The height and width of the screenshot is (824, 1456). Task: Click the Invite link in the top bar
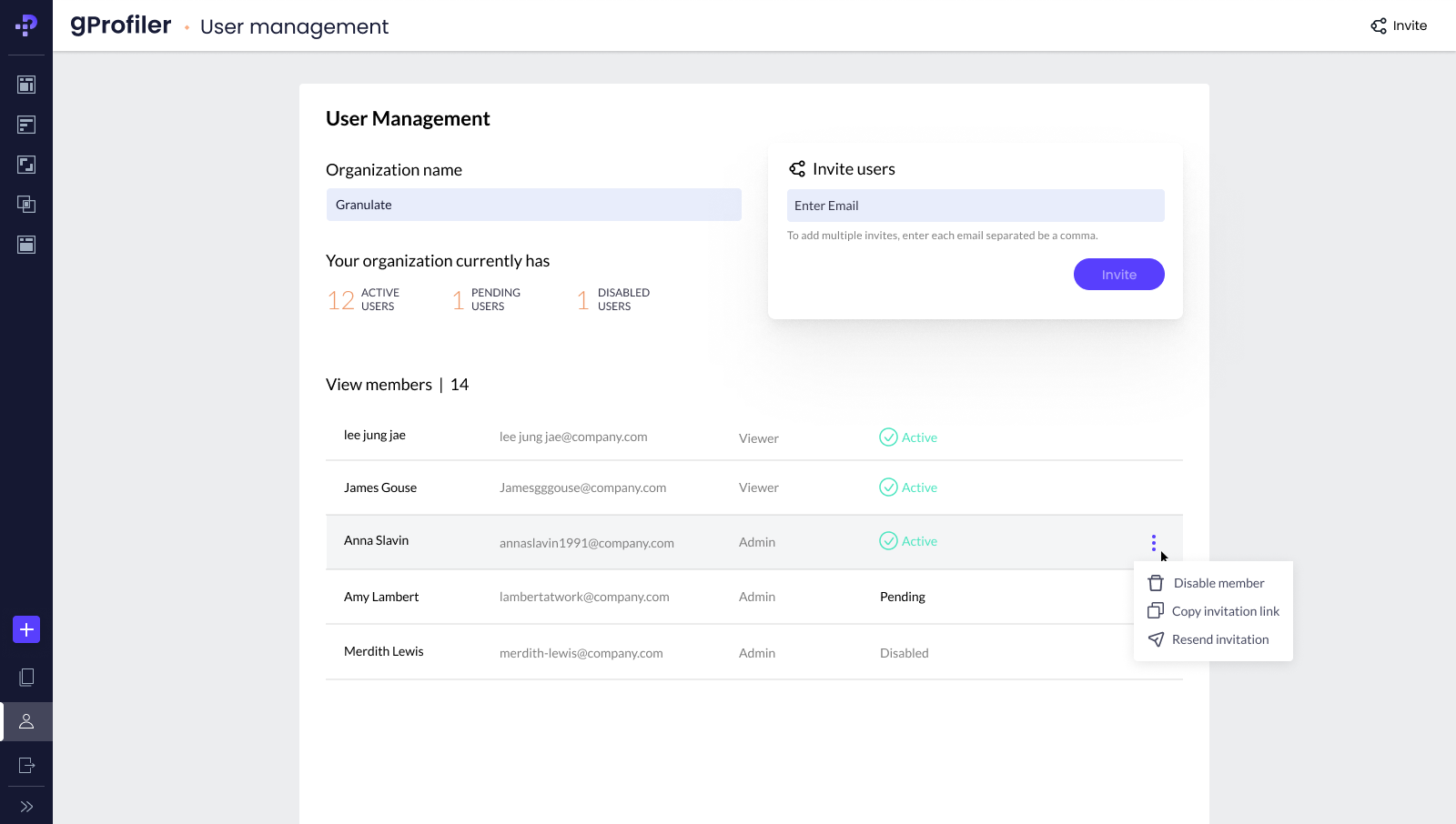pyautogui.click(x=1399, y=25)
